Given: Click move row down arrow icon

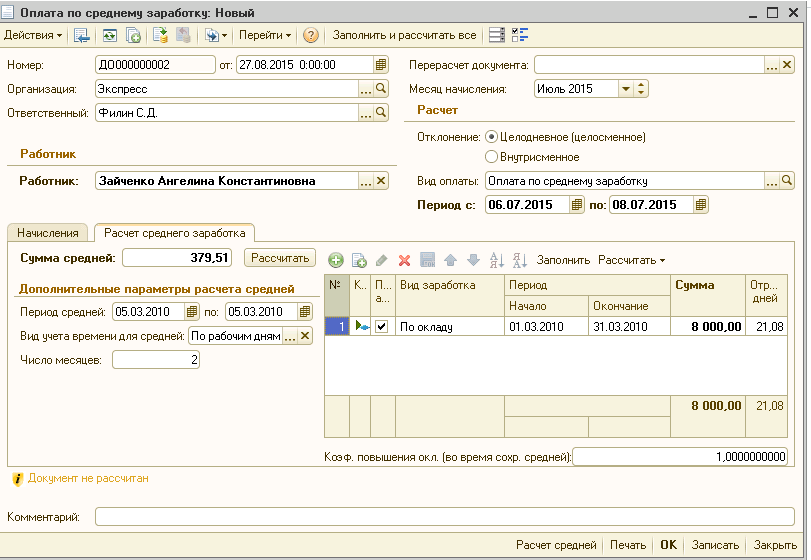Looking at the screenshot, I should pos(473,260).
